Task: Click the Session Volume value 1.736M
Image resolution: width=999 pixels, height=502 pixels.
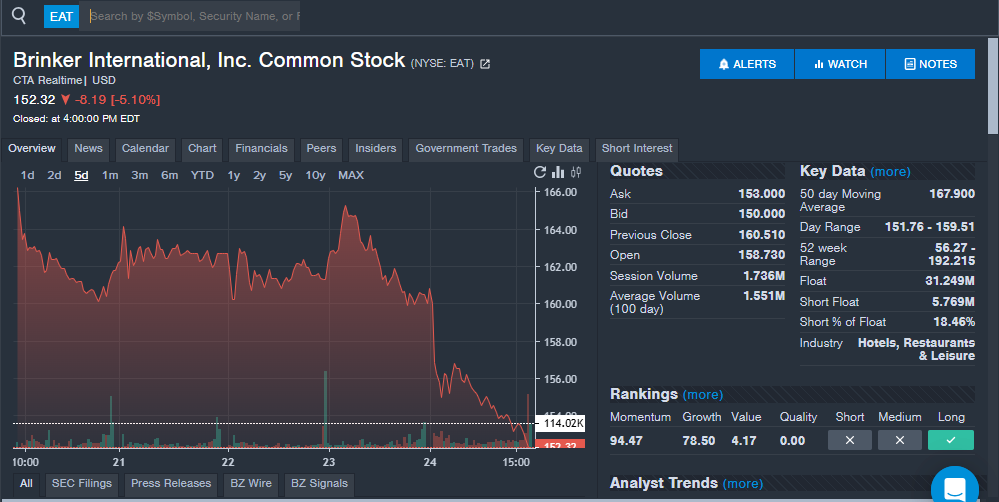Action: 764,276
